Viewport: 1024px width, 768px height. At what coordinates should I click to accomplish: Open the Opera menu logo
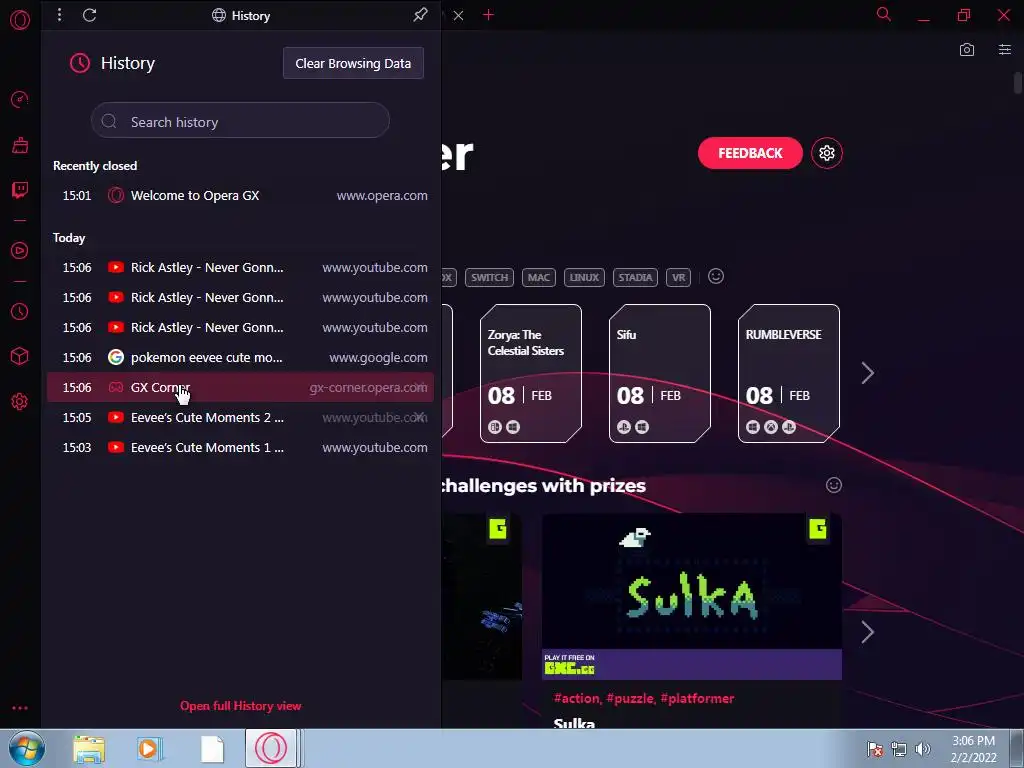(20, 20)
